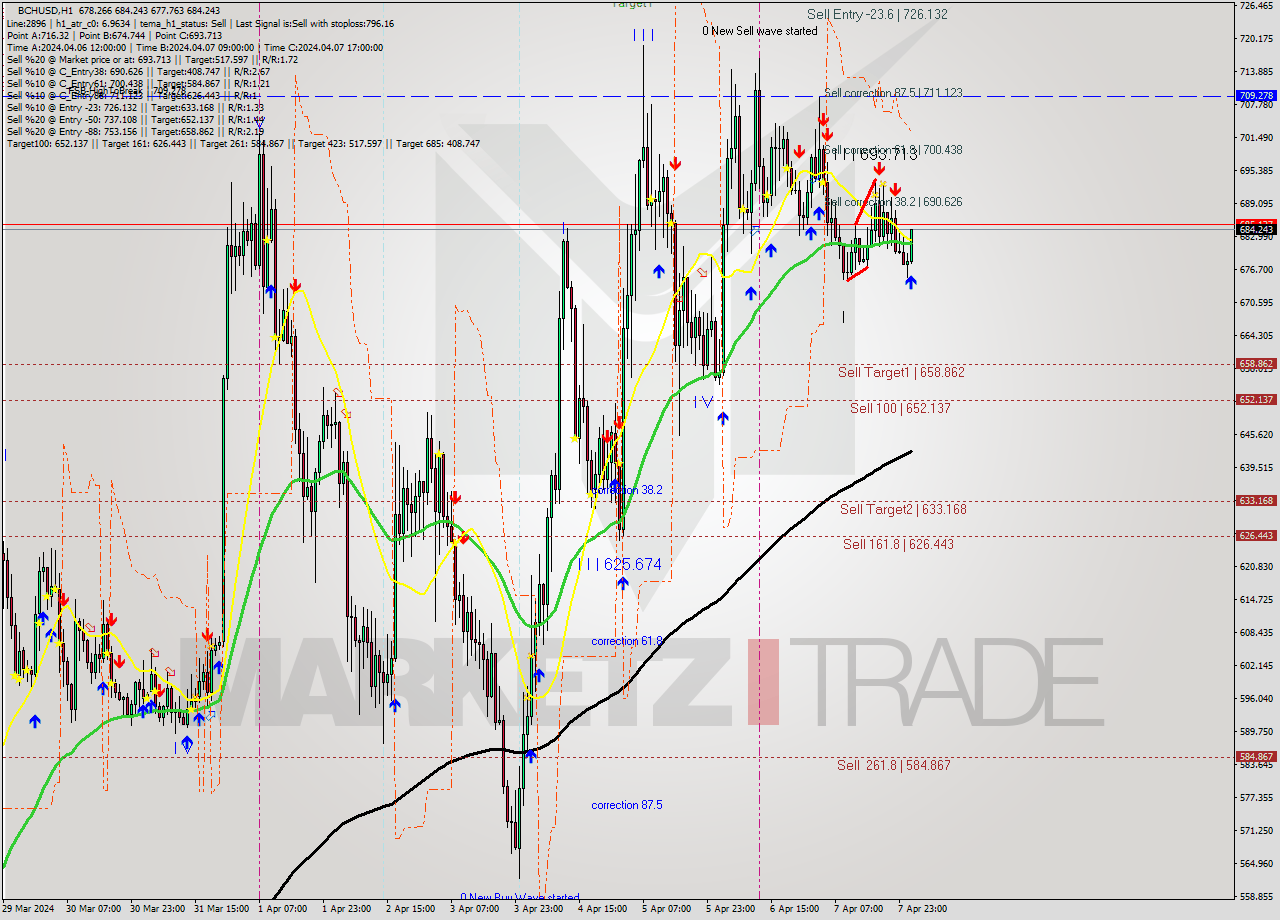
Task: Click the '29 Mar 2024' date label
Action: 29,909
